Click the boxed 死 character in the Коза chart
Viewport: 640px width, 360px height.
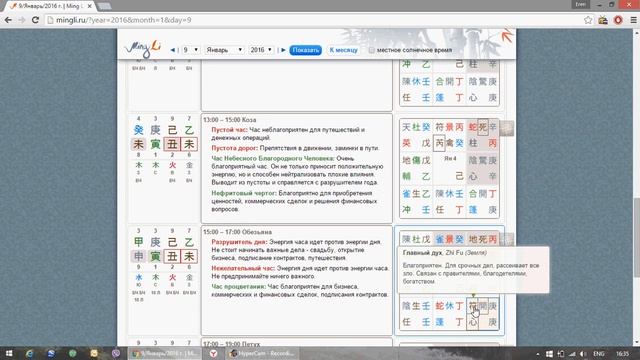(483, 127)
